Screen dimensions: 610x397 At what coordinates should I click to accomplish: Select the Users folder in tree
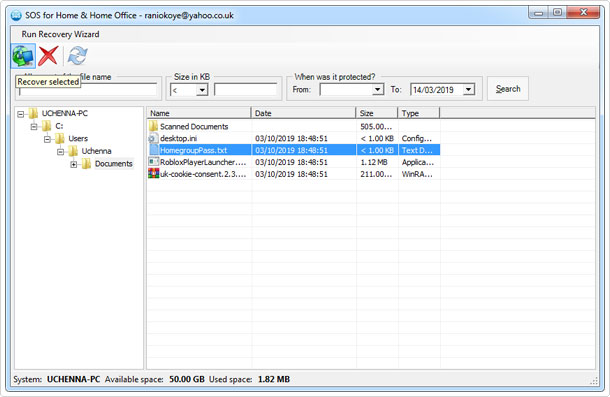(x=78, y=139)
